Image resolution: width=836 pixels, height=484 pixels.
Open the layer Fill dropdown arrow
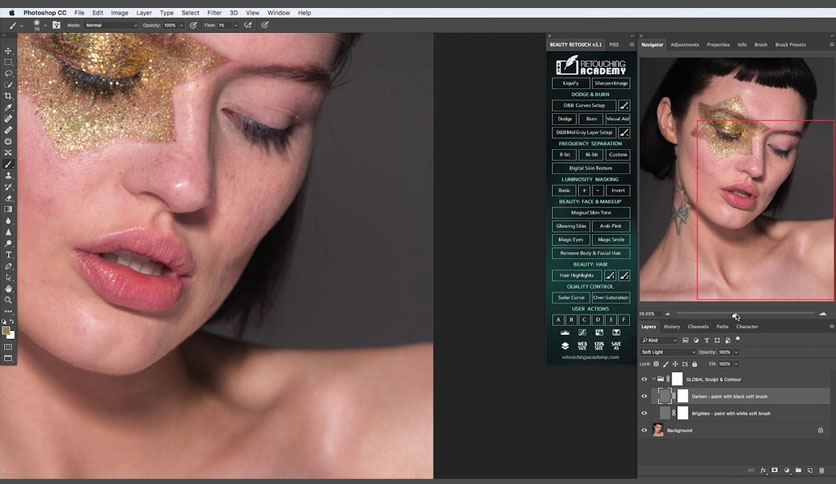(736, 364)
